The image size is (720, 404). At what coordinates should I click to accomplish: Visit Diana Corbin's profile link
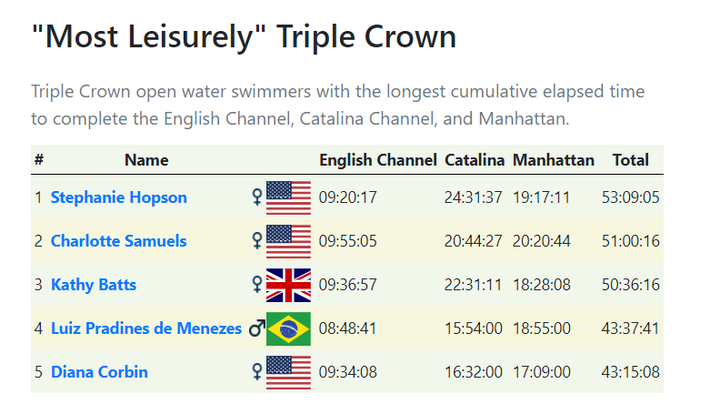coord(99,372)
